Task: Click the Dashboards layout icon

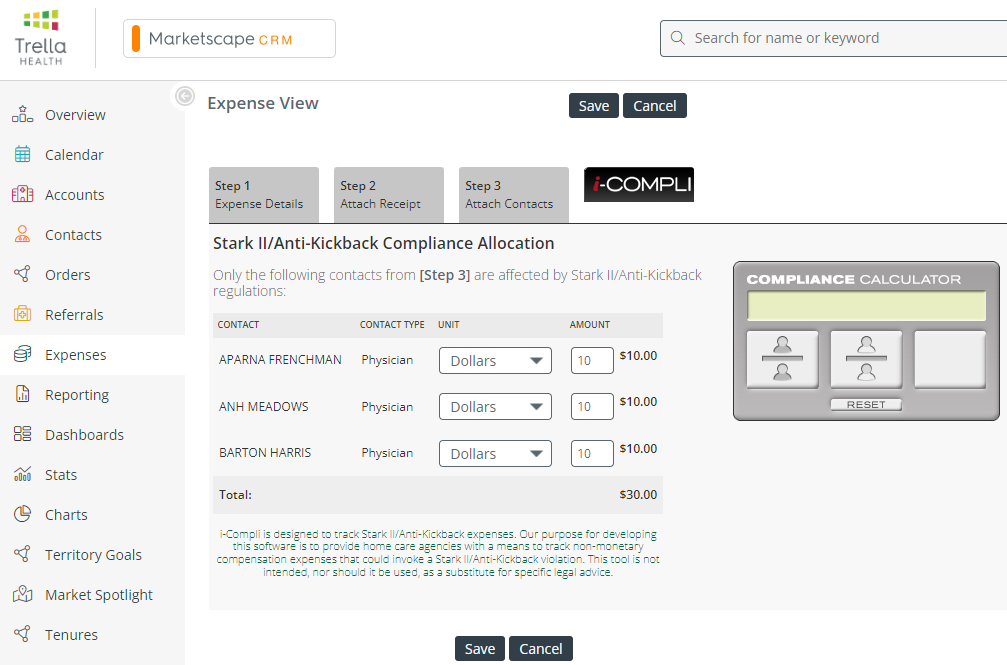Action: click(22, 434)
